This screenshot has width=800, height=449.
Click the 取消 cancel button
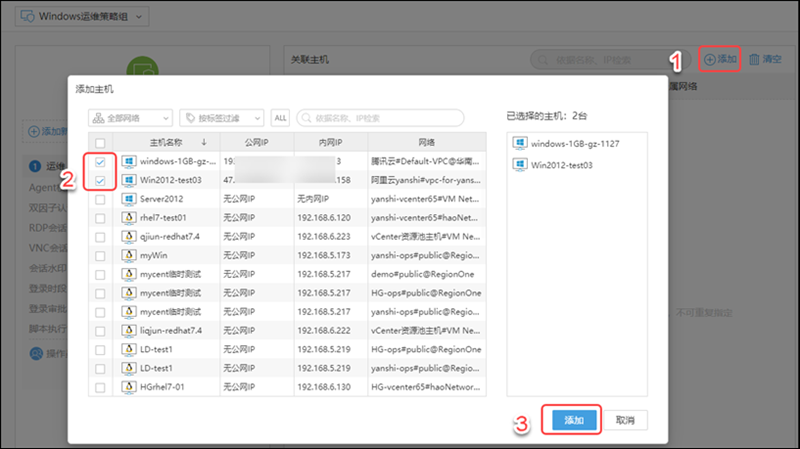pos(625,420)
